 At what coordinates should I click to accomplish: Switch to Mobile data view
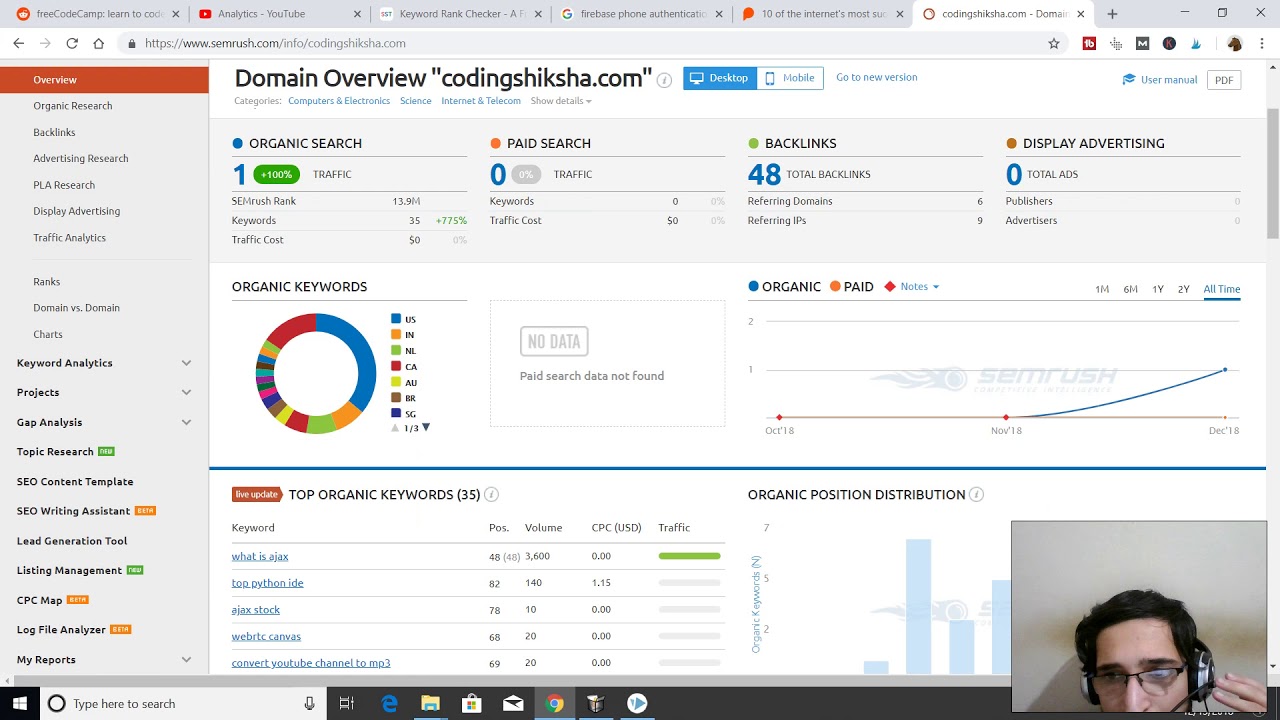coord(789,78)
